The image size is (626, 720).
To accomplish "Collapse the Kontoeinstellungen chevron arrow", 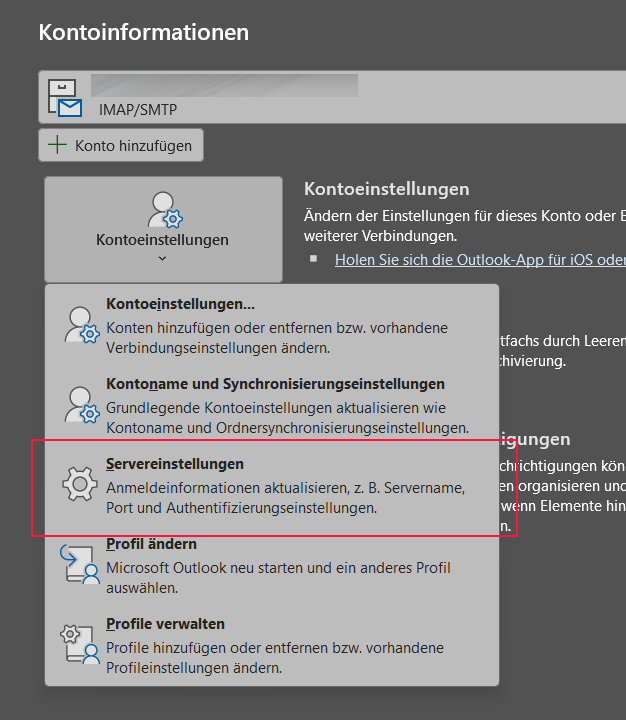I will point(163,259).
